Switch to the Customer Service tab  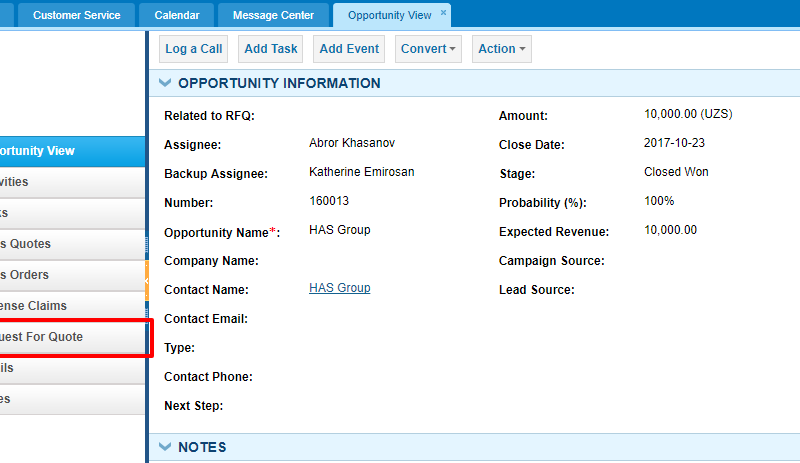tap(77, 15)
